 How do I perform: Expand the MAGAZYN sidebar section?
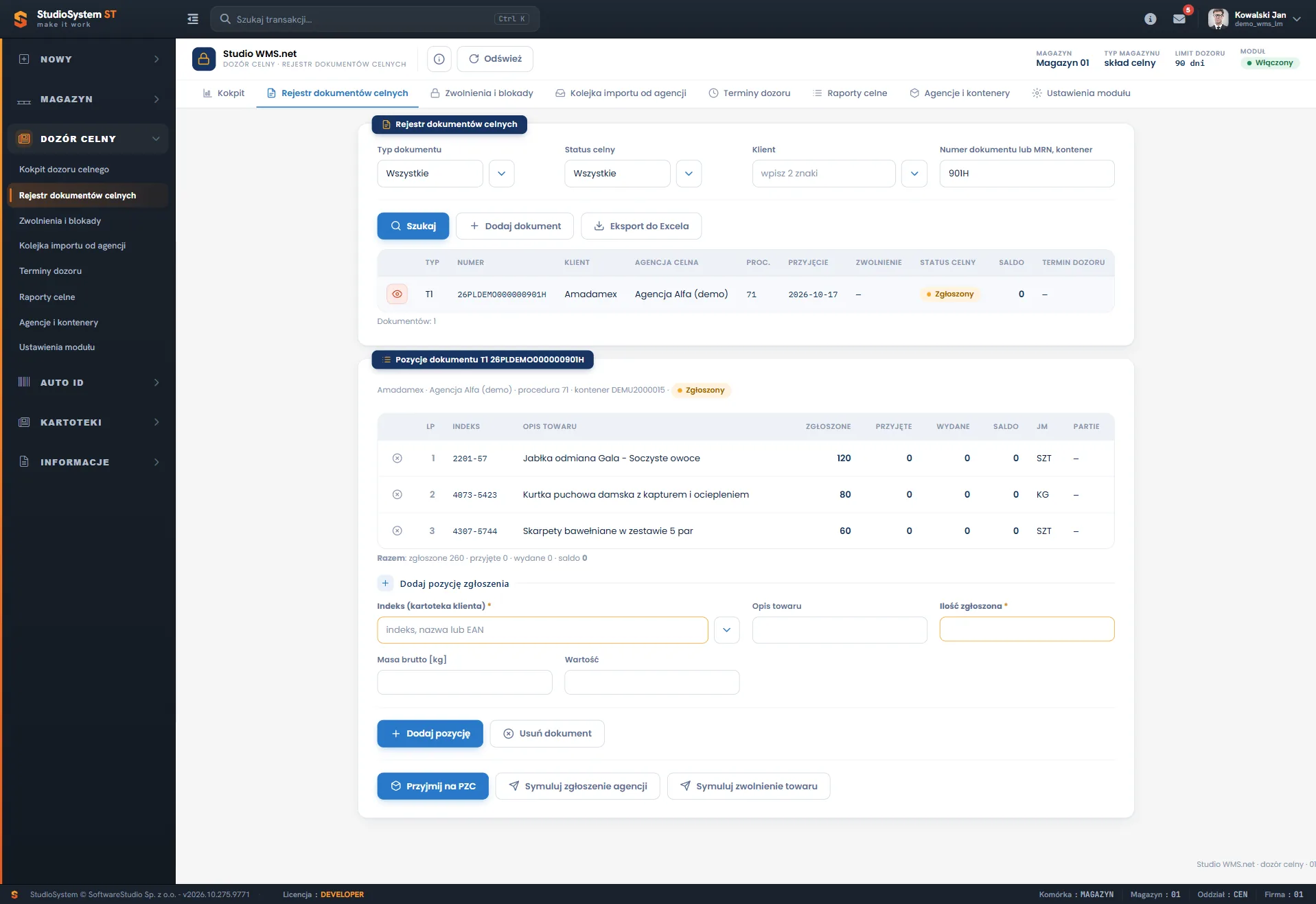pyautogui.click(x=88, y=100)
